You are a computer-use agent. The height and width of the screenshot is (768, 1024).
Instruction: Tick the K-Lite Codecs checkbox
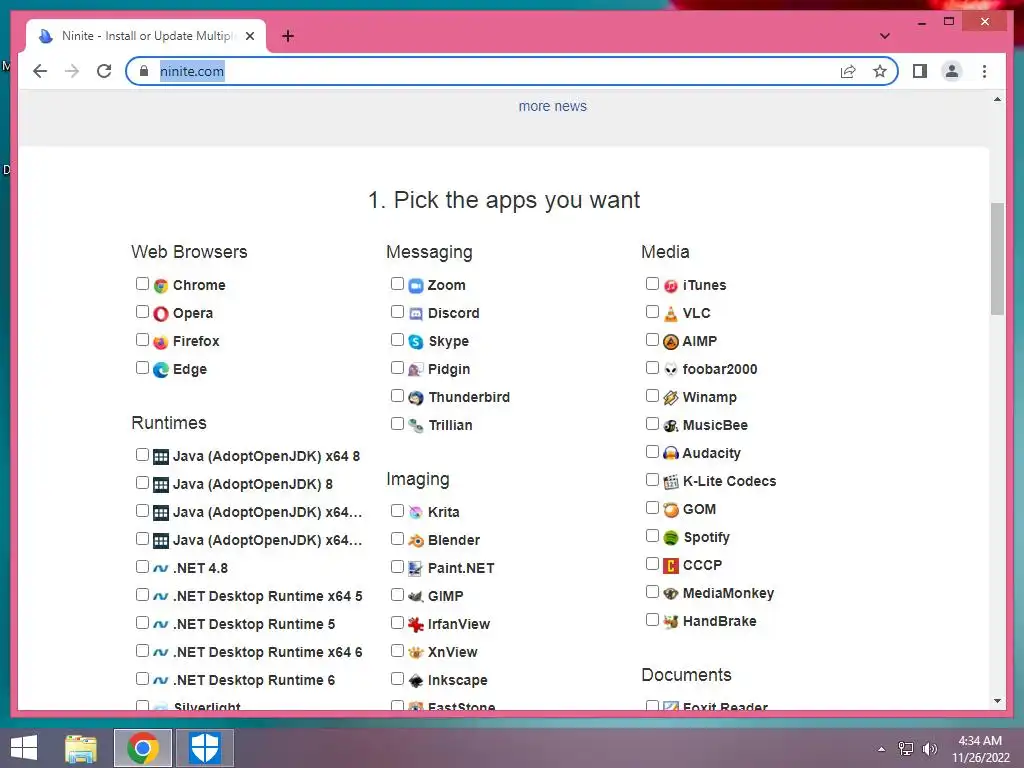coord(652,480)
